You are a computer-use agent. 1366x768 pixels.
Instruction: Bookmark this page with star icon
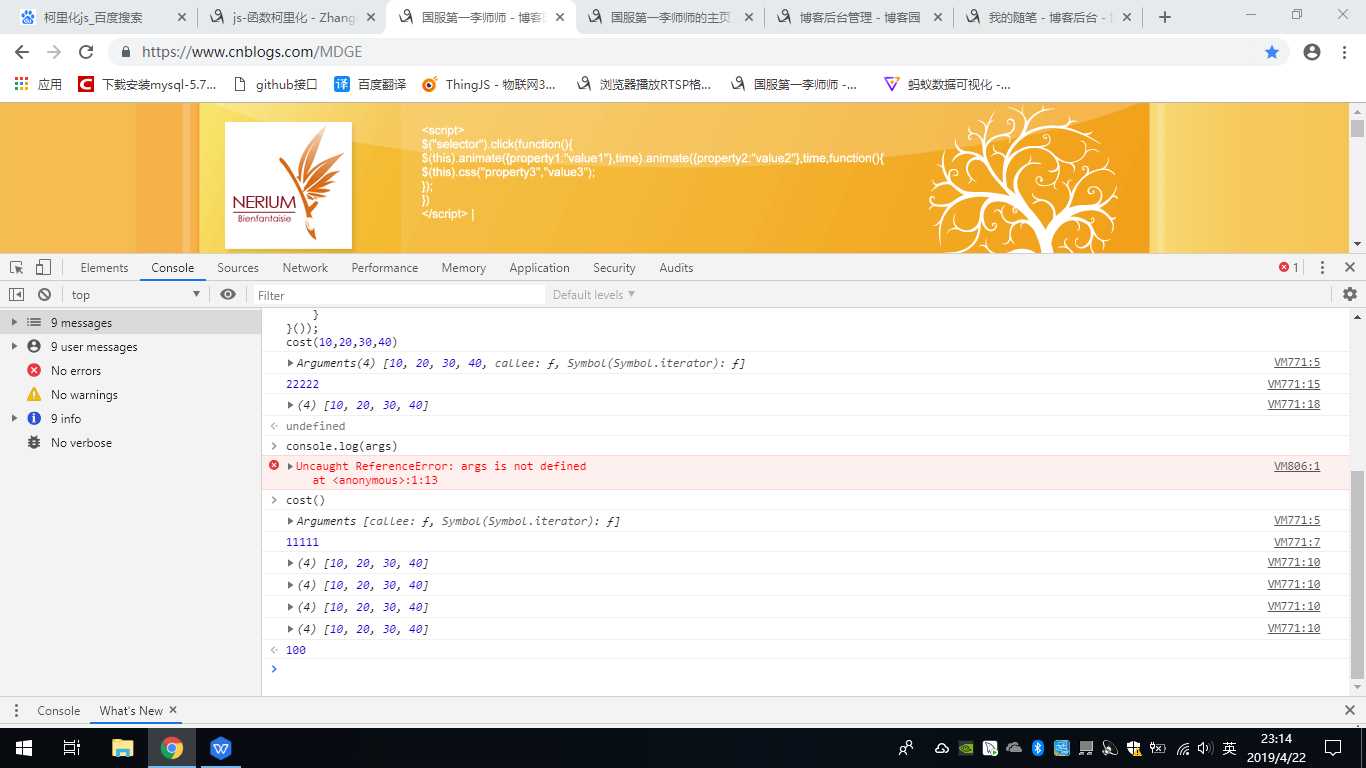click(x=1272, y=52)
